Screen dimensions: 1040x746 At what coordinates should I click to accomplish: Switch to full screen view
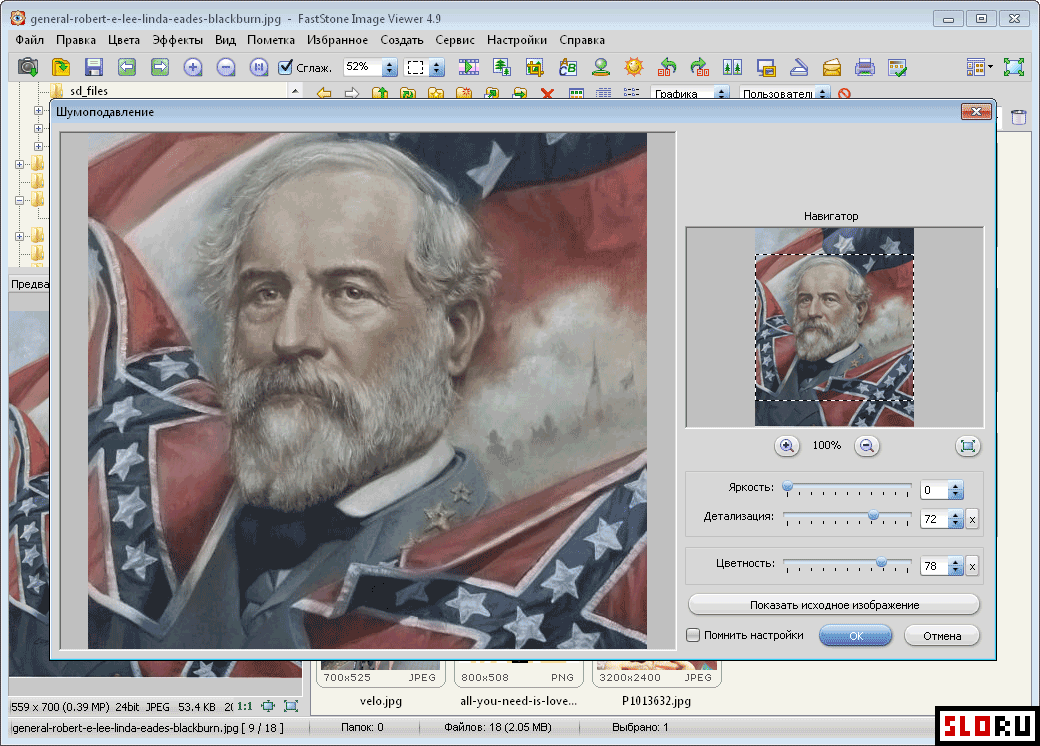point(1014,67)
